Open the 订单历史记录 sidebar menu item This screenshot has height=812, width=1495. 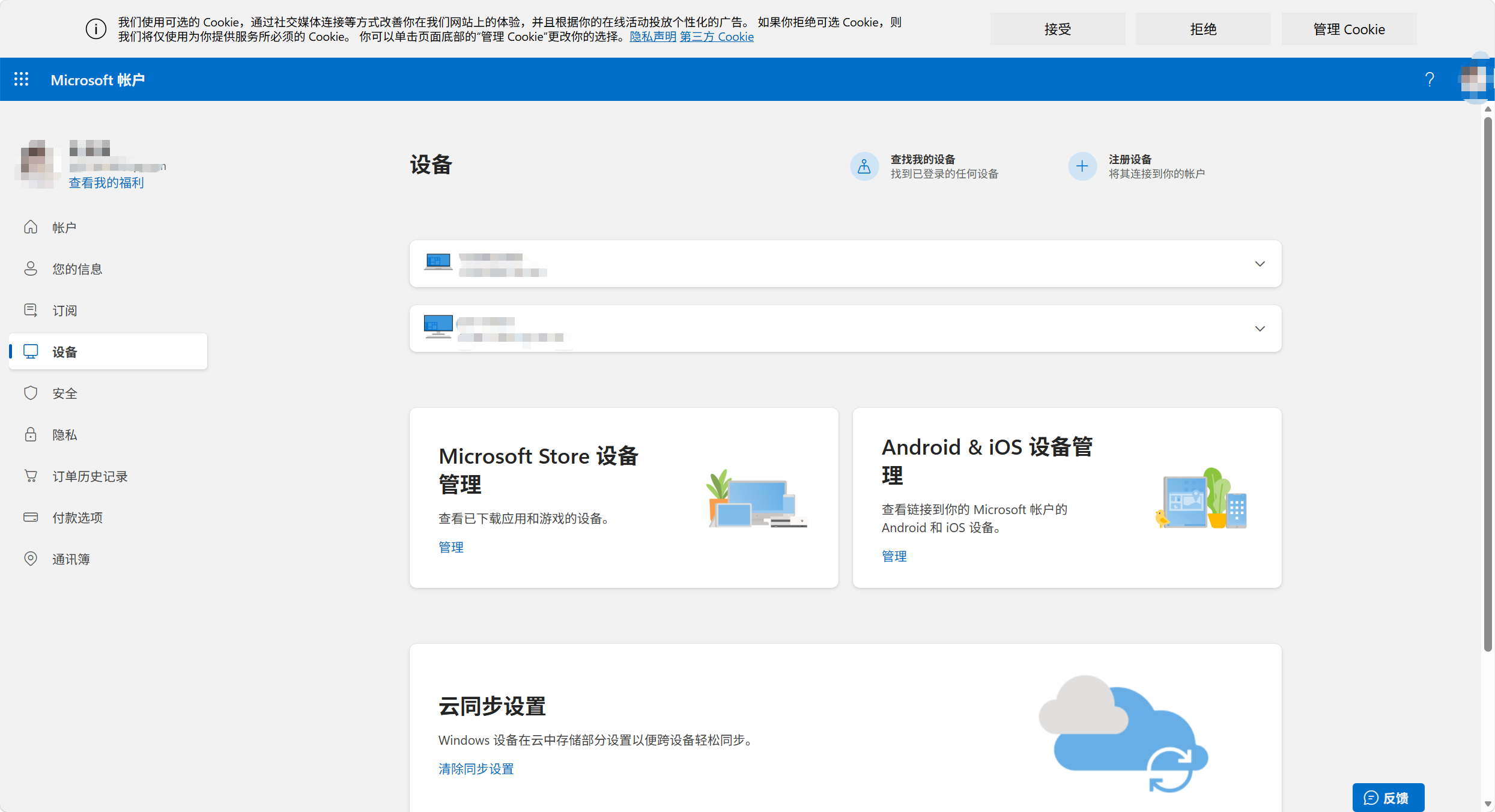tap(108, 476)
